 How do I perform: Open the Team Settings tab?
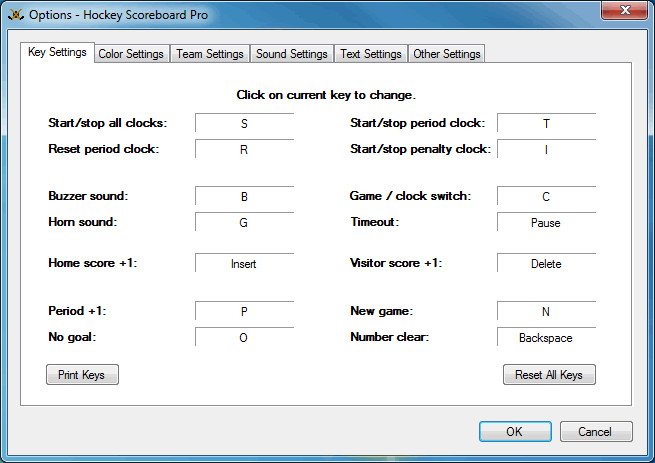coord(210,54)
